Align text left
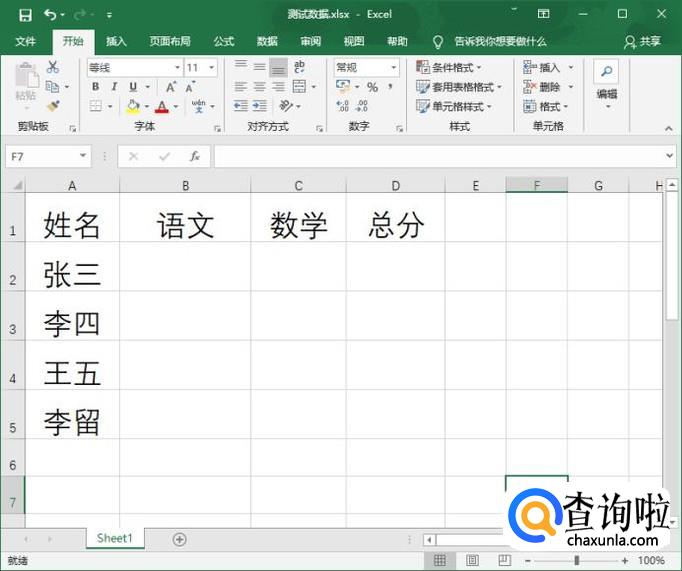 point(241,87)
